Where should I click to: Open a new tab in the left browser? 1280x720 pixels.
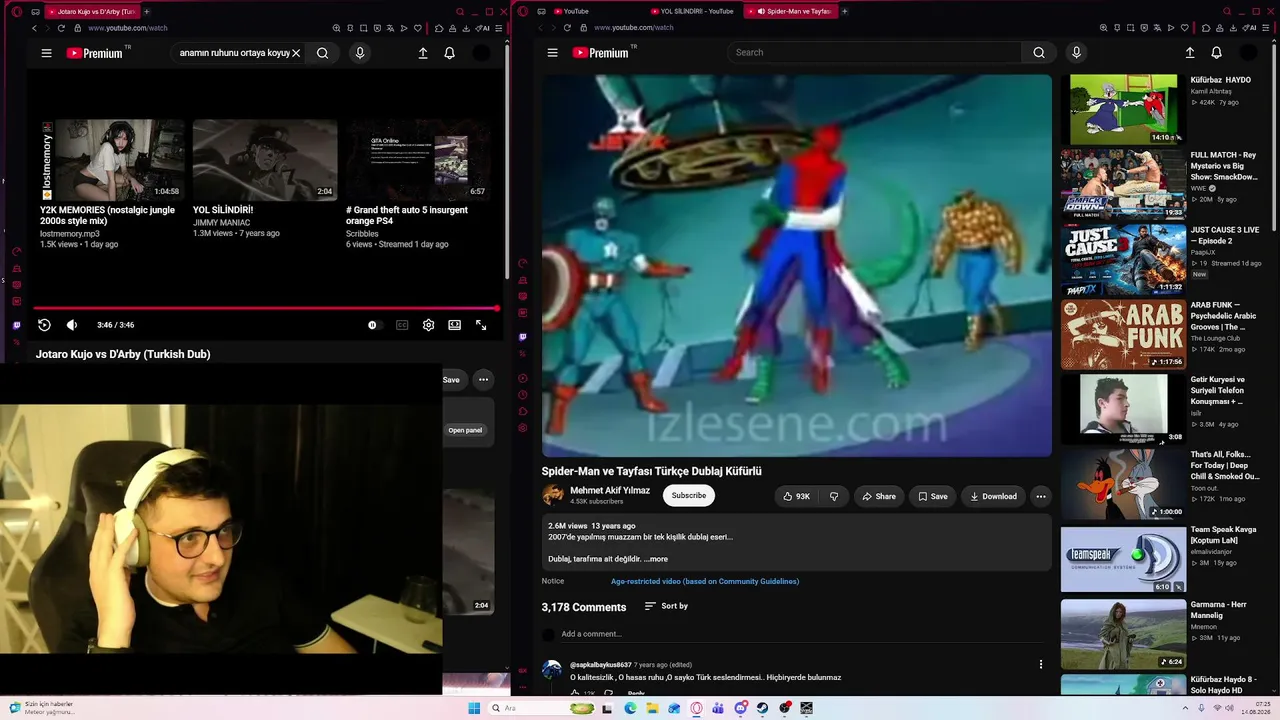click(146, 12)
